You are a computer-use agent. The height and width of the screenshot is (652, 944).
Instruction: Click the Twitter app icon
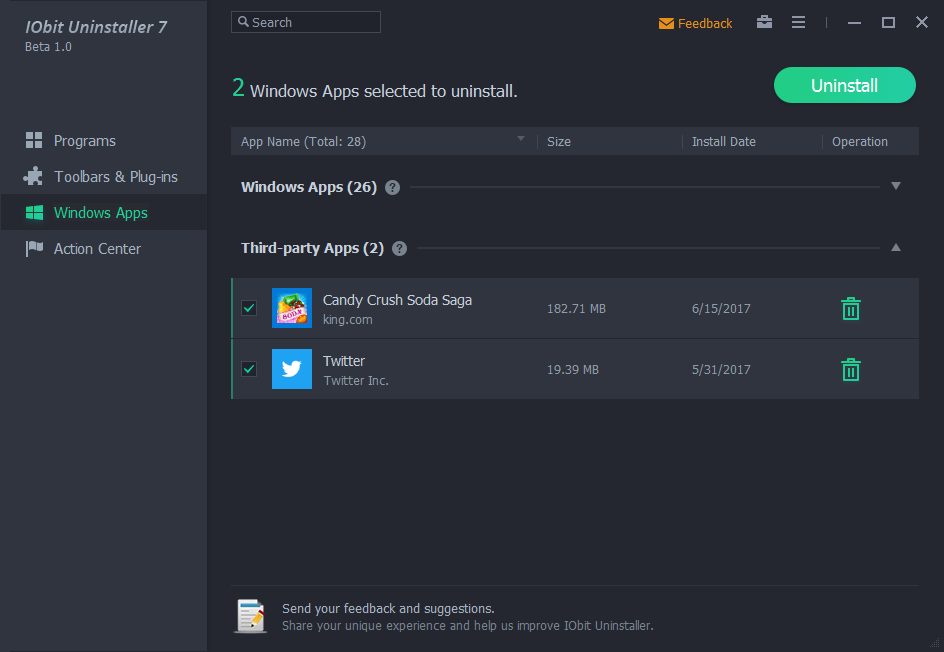[291, 369]
